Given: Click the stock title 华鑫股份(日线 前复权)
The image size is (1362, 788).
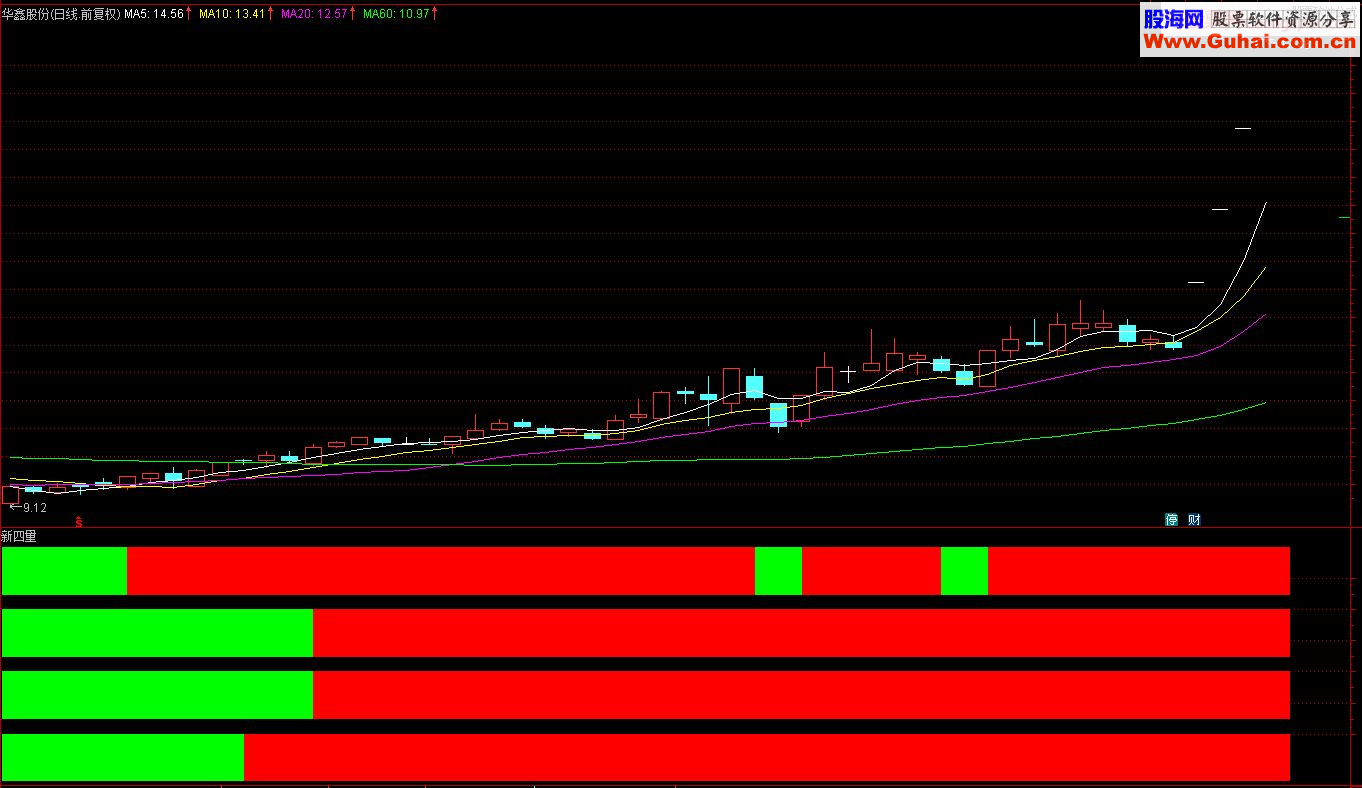Looking at the screenshot, I should click(61, 14).
